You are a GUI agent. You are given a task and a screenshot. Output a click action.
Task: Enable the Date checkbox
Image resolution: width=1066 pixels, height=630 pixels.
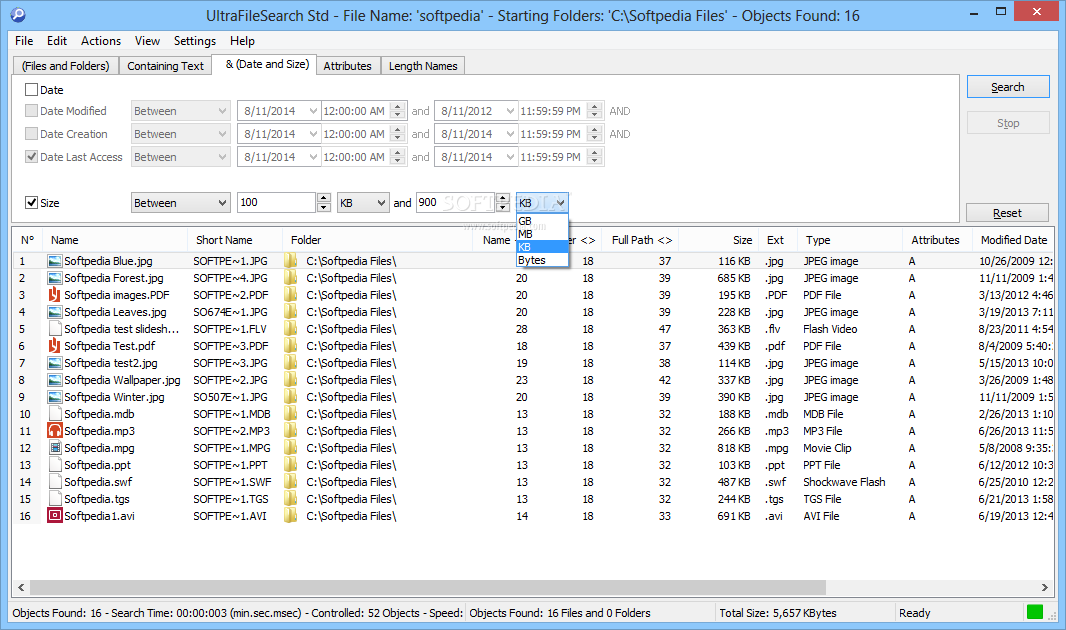(x=31, y=90)
